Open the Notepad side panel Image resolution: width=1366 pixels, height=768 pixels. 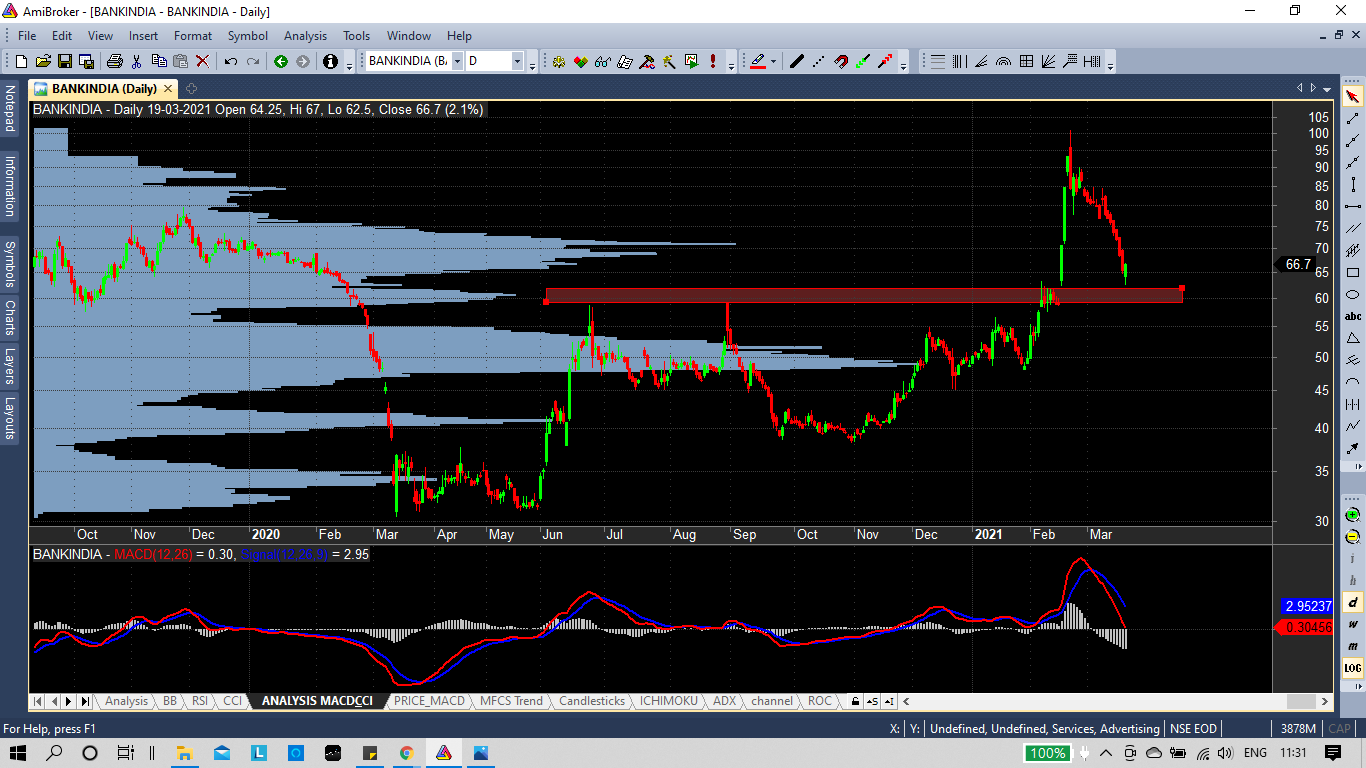tap(10, 110)
